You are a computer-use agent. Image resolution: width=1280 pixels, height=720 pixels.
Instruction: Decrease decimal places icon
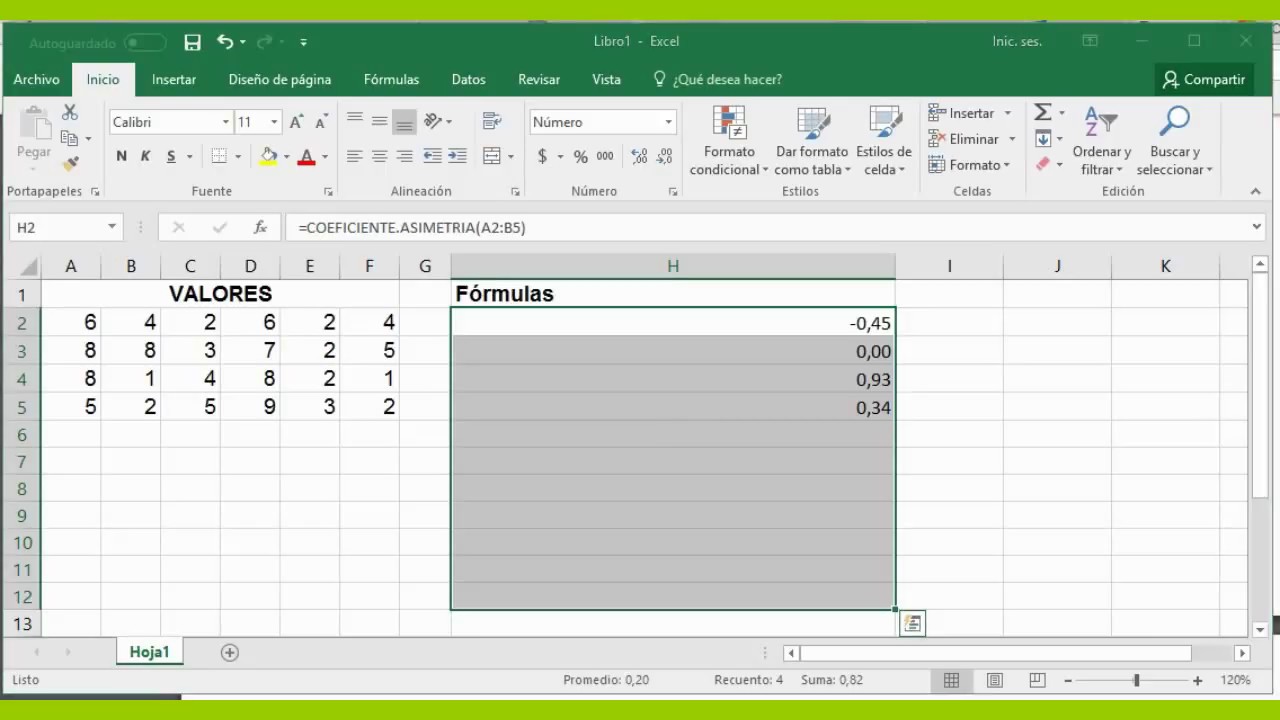point(664,156)
